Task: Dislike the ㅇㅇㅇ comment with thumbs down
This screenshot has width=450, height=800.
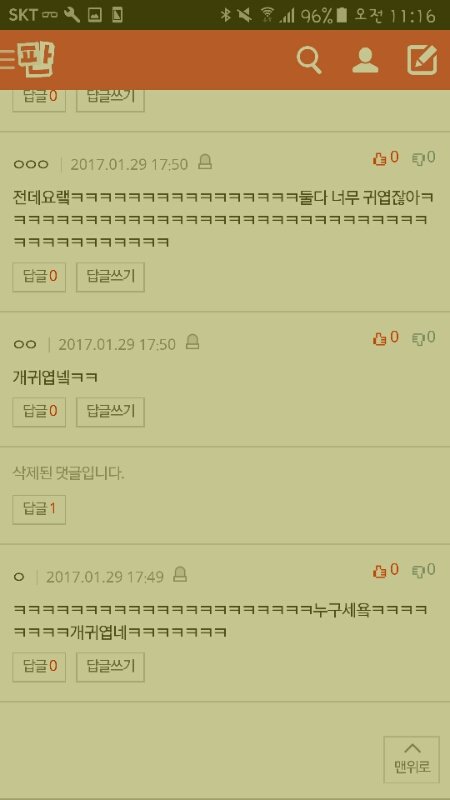Action: point(424,158)
